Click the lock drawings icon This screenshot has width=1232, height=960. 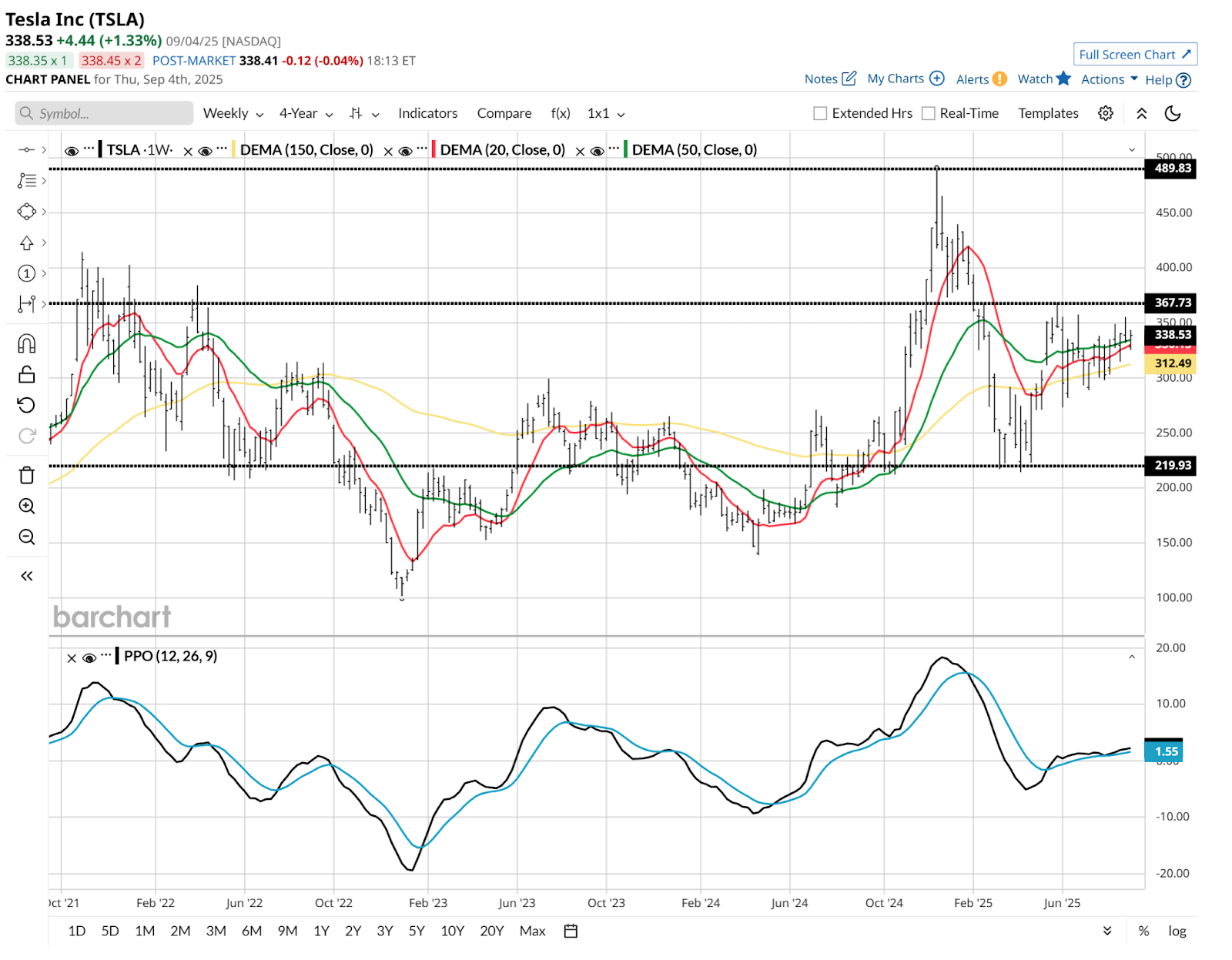[x=26, y=374]
